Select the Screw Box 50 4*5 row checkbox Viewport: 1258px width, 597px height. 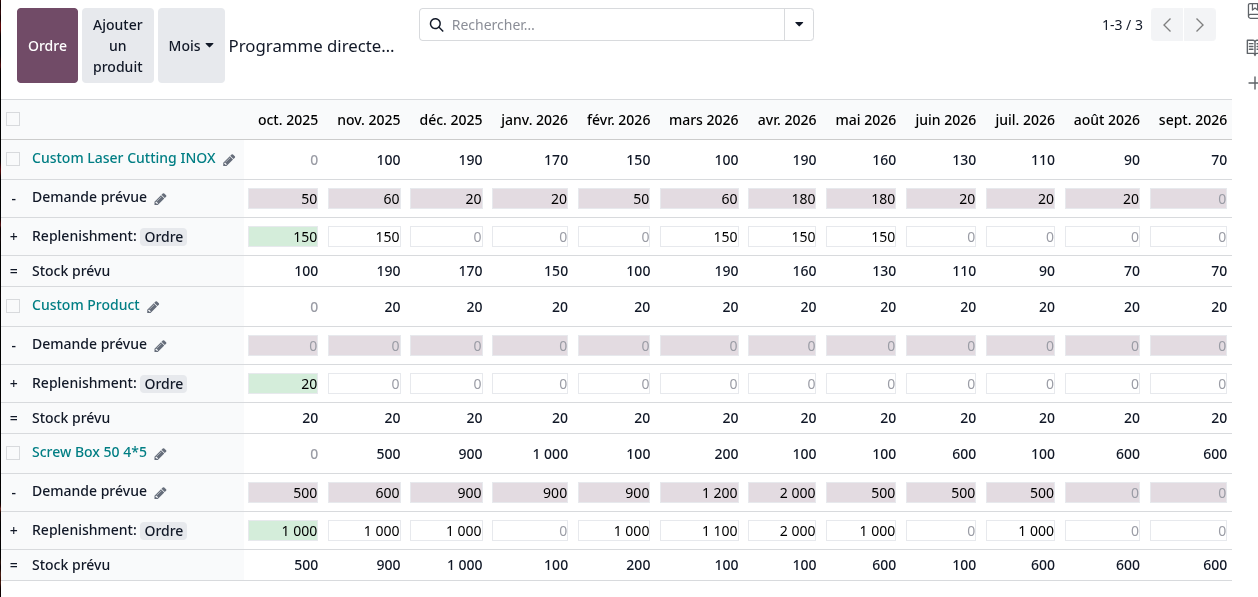[14, 452]
